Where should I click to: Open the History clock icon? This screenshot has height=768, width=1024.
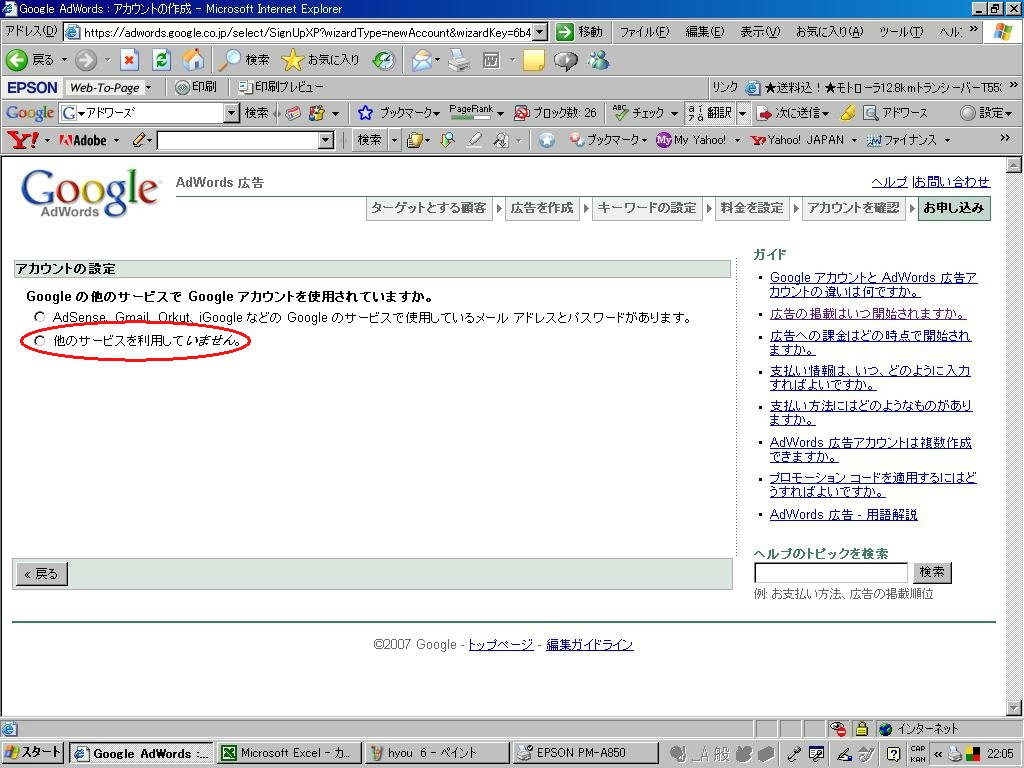click(384, 60)
